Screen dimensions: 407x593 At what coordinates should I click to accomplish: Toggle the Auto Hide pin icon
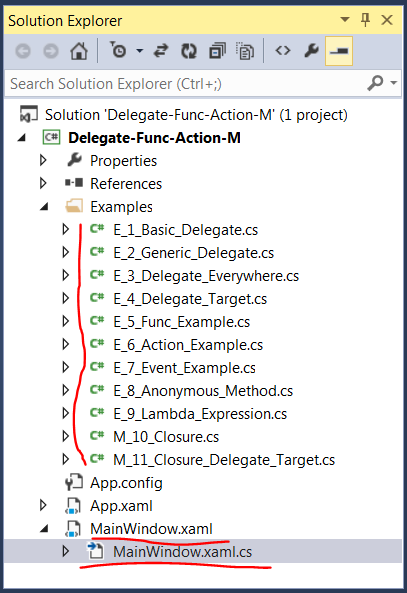click(x=365, y=20)
